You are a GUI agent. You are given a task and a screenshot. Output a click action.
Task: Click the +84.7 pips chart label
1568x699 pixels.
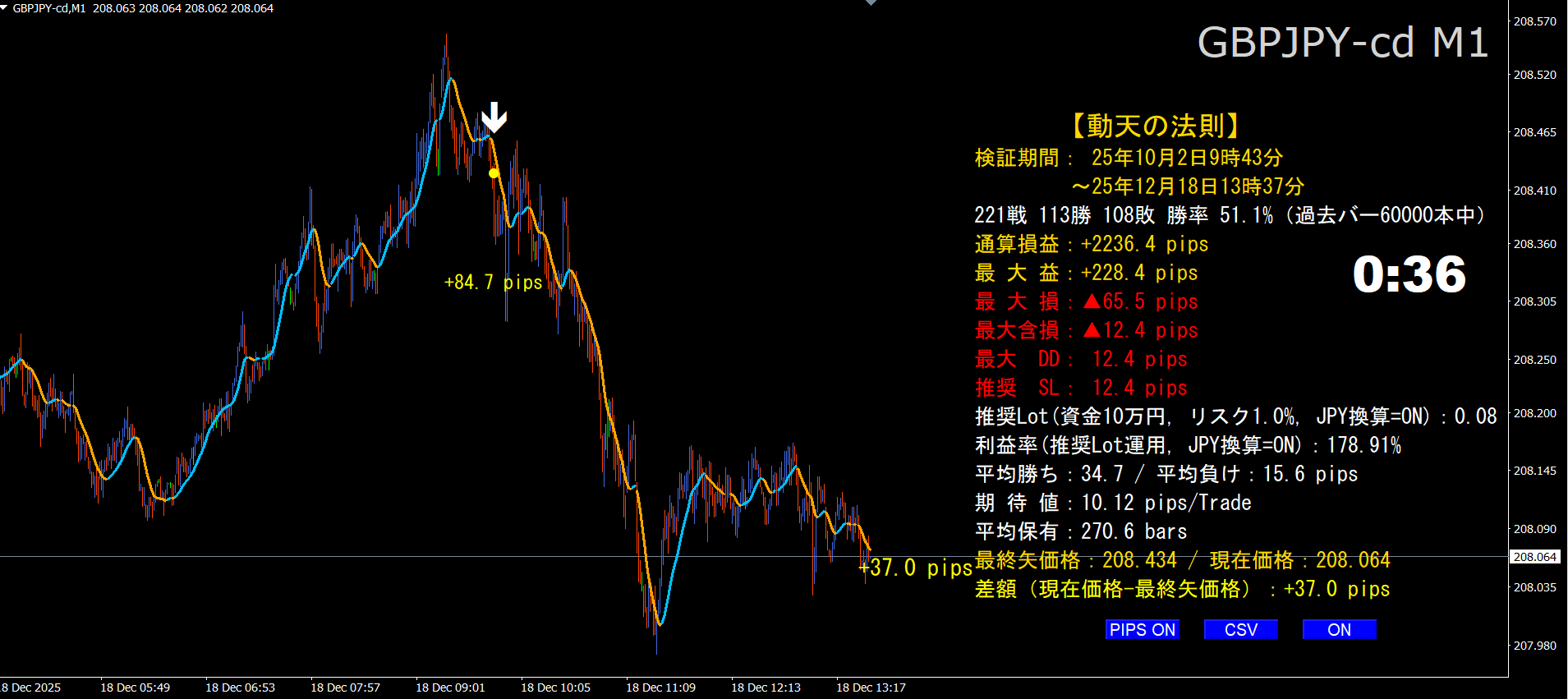[493, 282]
